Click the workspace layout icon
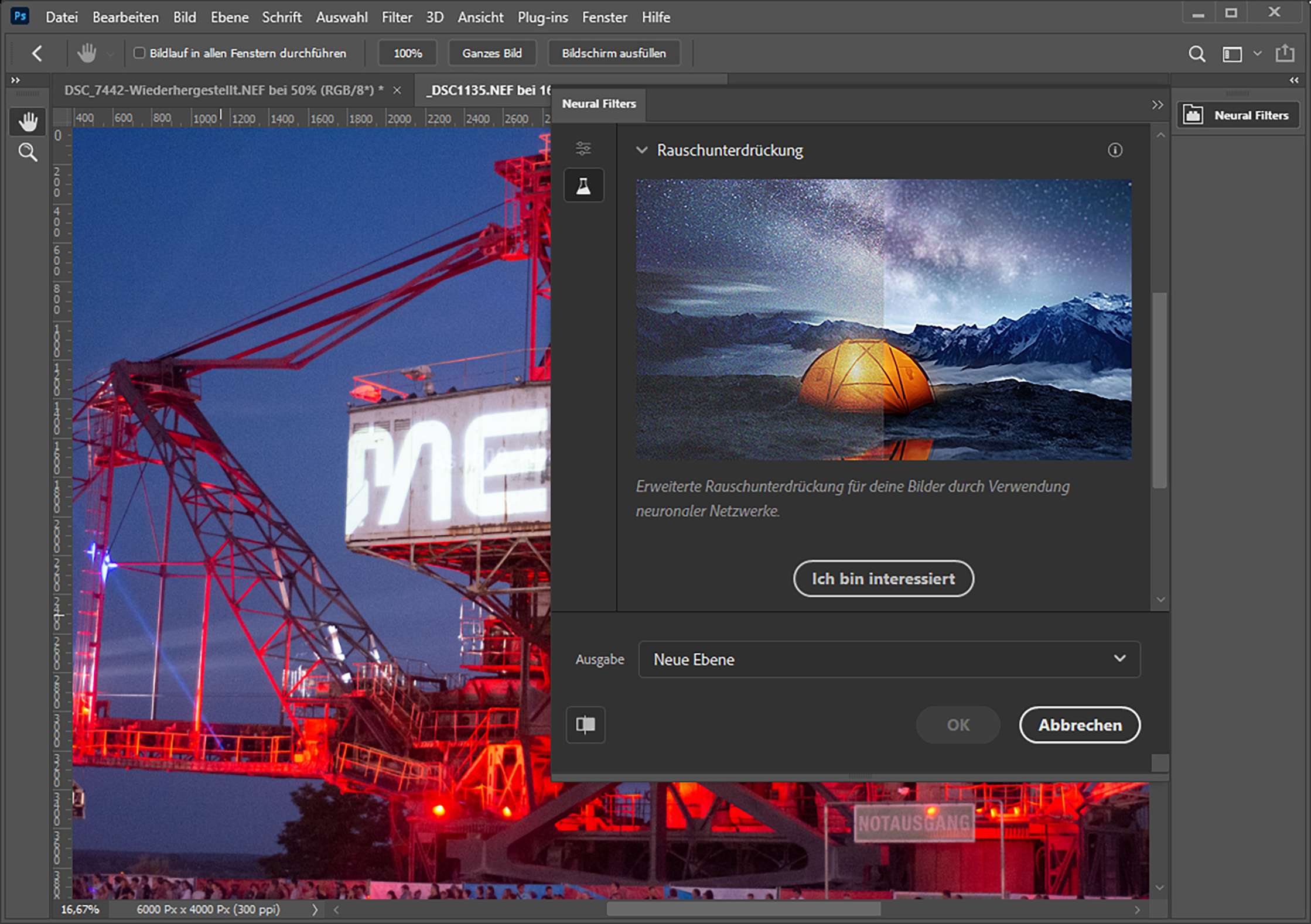The width and height of the screenshot is (1311, 924). (1232, 54)
